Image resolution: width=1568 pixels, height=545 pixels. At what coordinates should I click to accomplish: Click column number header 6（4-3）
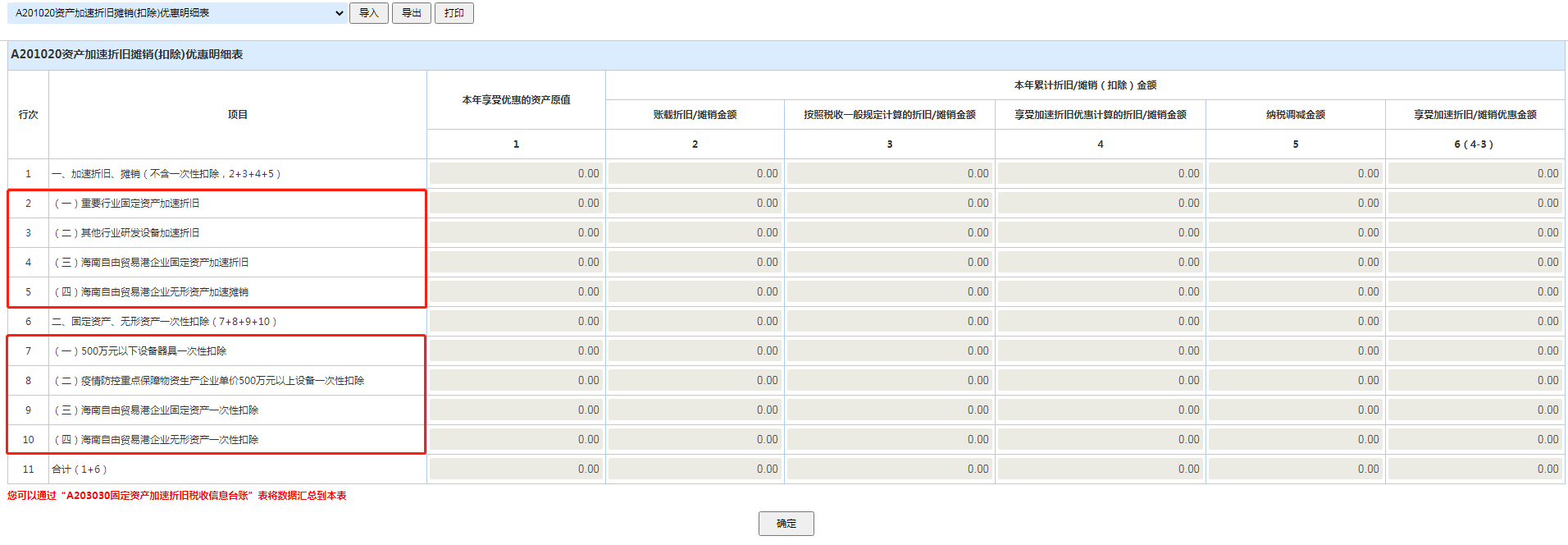(x=1475, y=144)
